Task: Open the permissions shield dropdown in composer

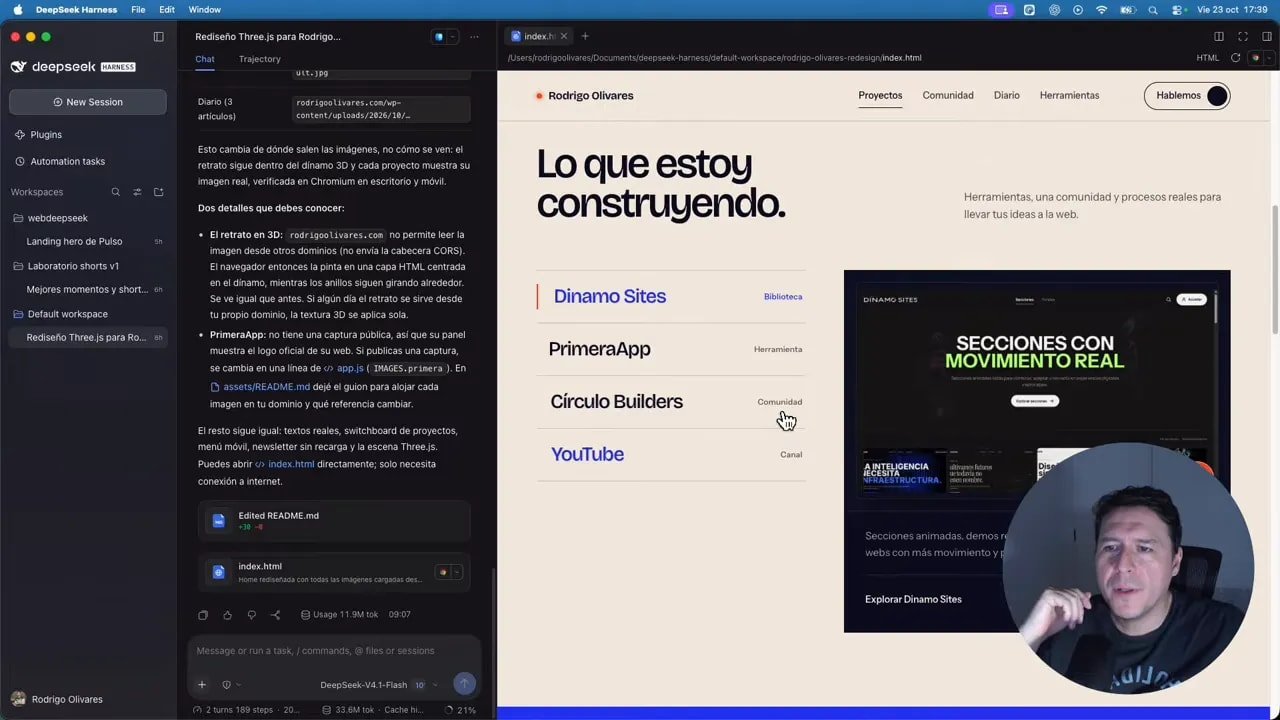Action: pos(231,685)
